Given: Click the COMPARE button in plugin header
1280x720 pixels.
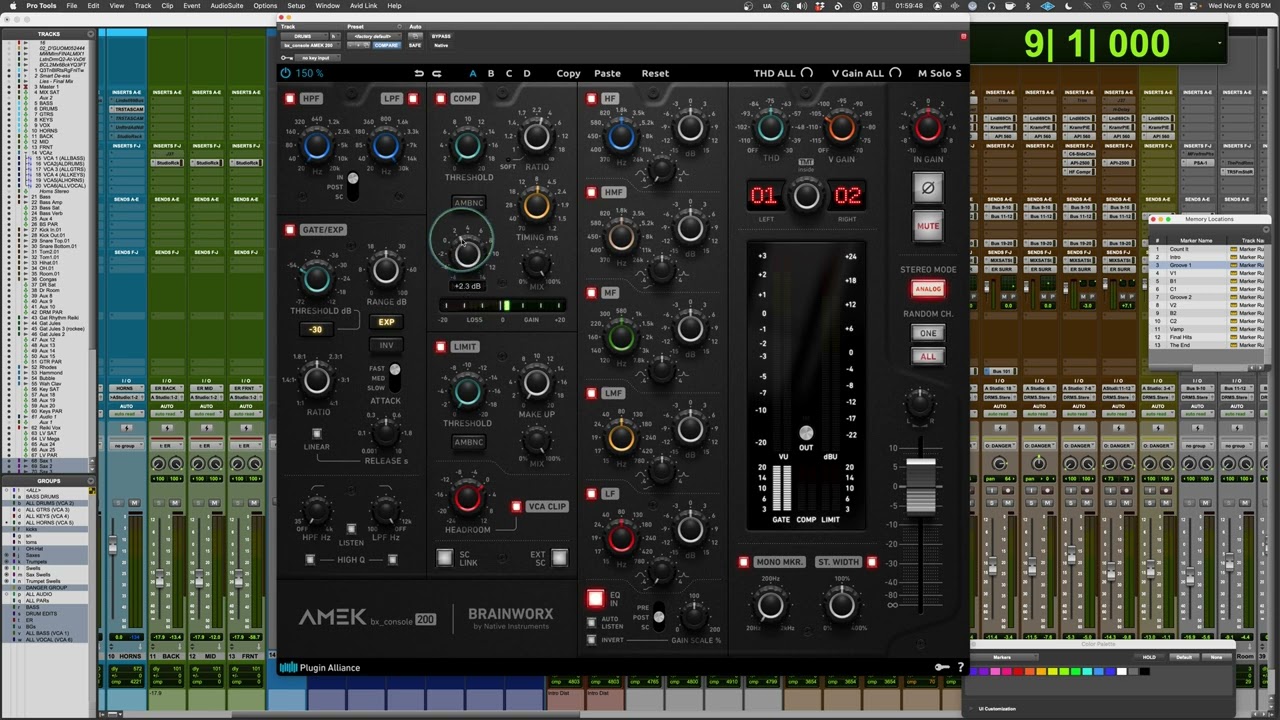Looking at the screenshot, I should (386, 45).
